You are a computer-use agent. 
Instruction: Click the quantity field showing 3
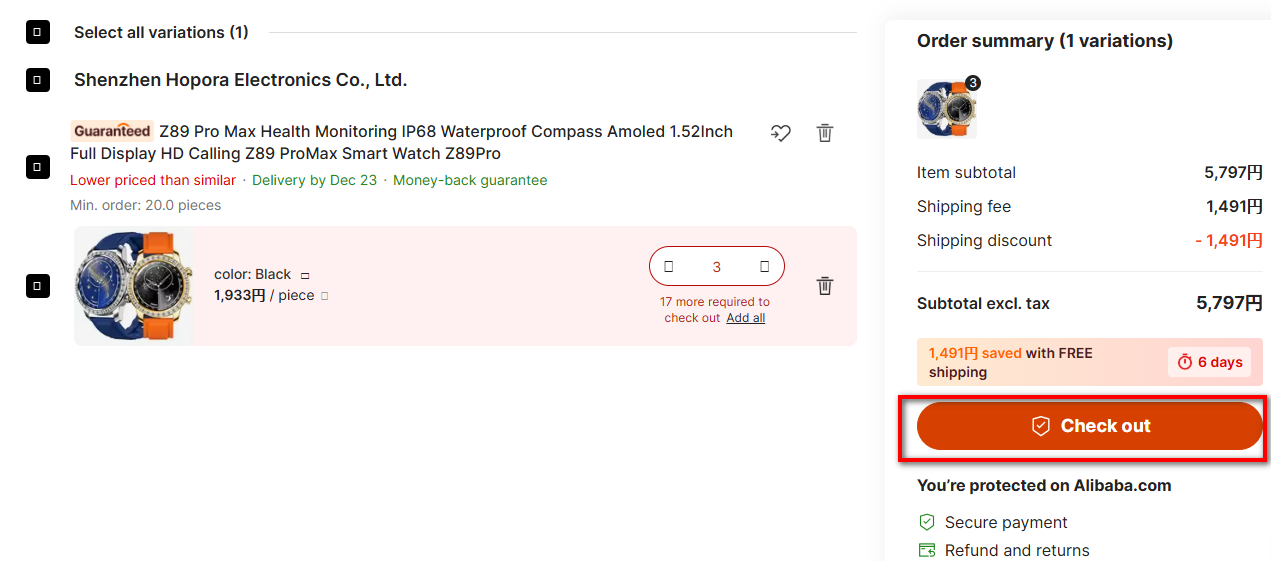click(x=716, y=267)
